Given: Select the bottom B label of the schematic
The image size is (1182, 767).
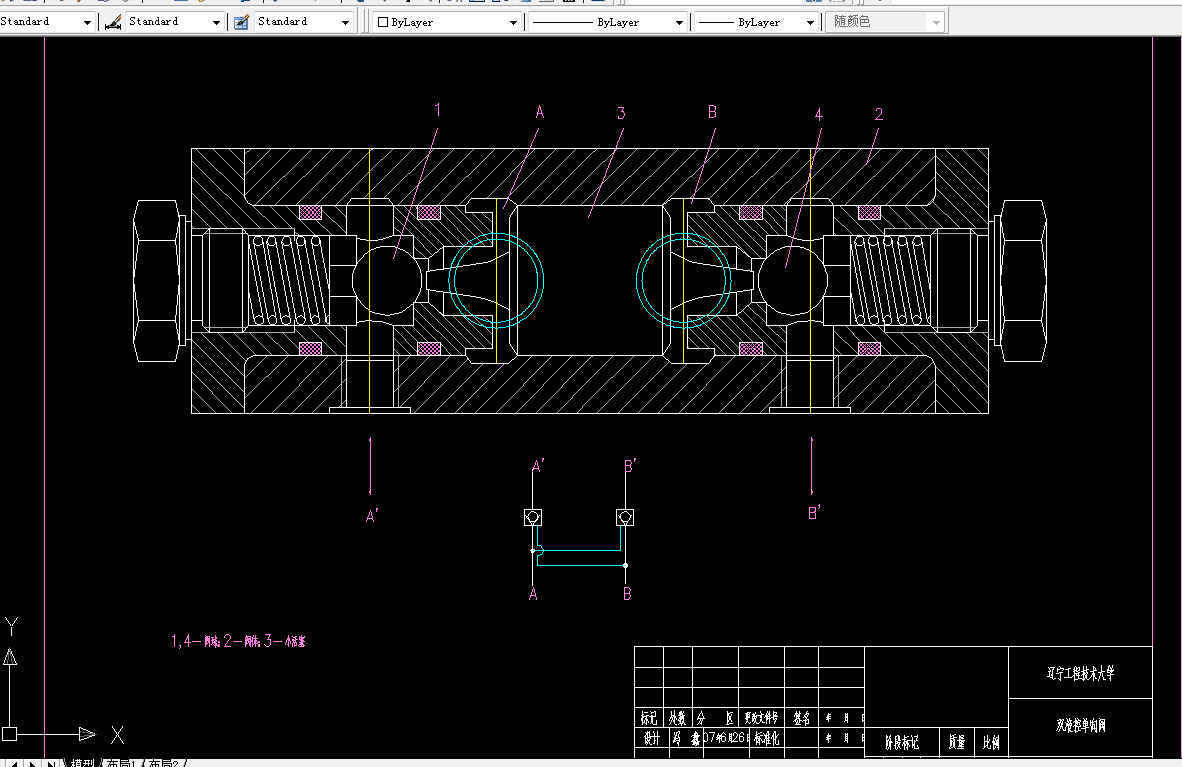Looking at the screenshot, I should pos(627,594).
